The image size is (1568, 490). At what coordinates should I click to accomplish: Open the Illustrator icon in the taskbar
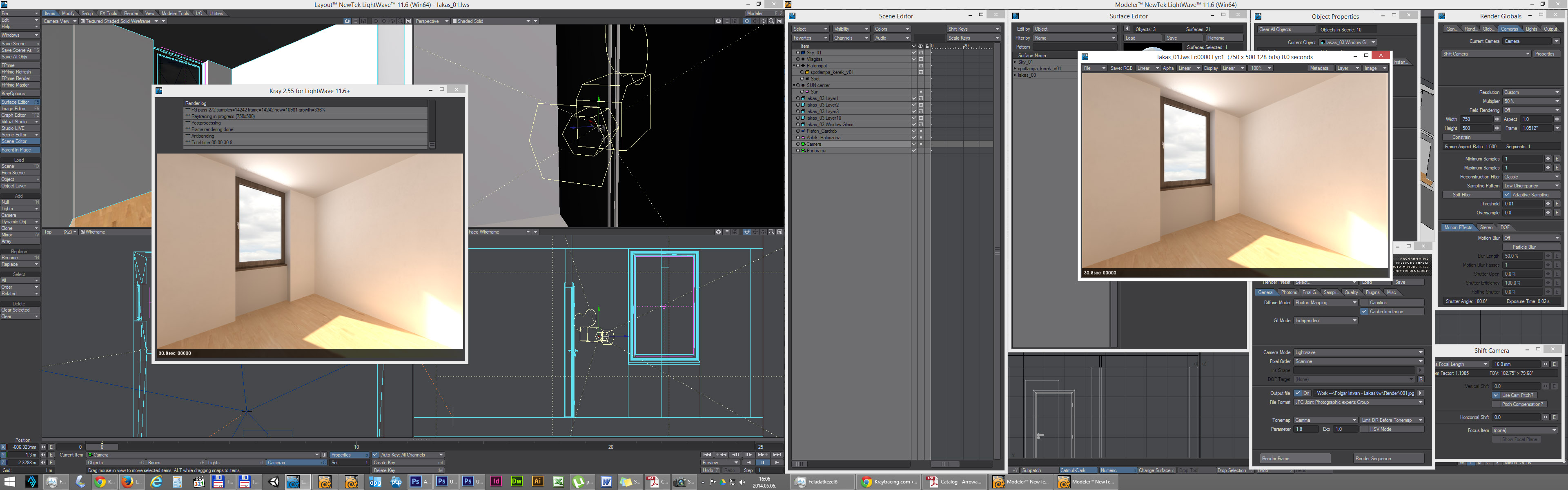pos(537,481)
